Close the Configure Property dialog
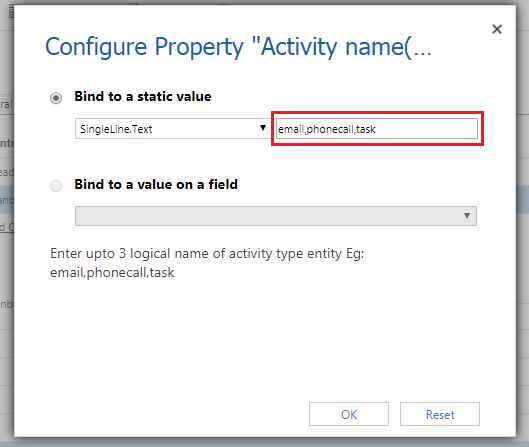 click(497, 29)
